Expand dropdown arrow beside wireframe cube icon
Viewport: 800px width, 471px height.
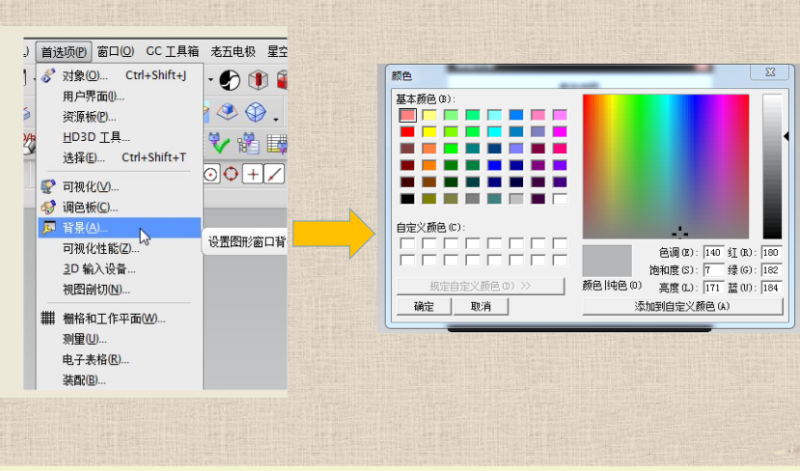[276, 116]
